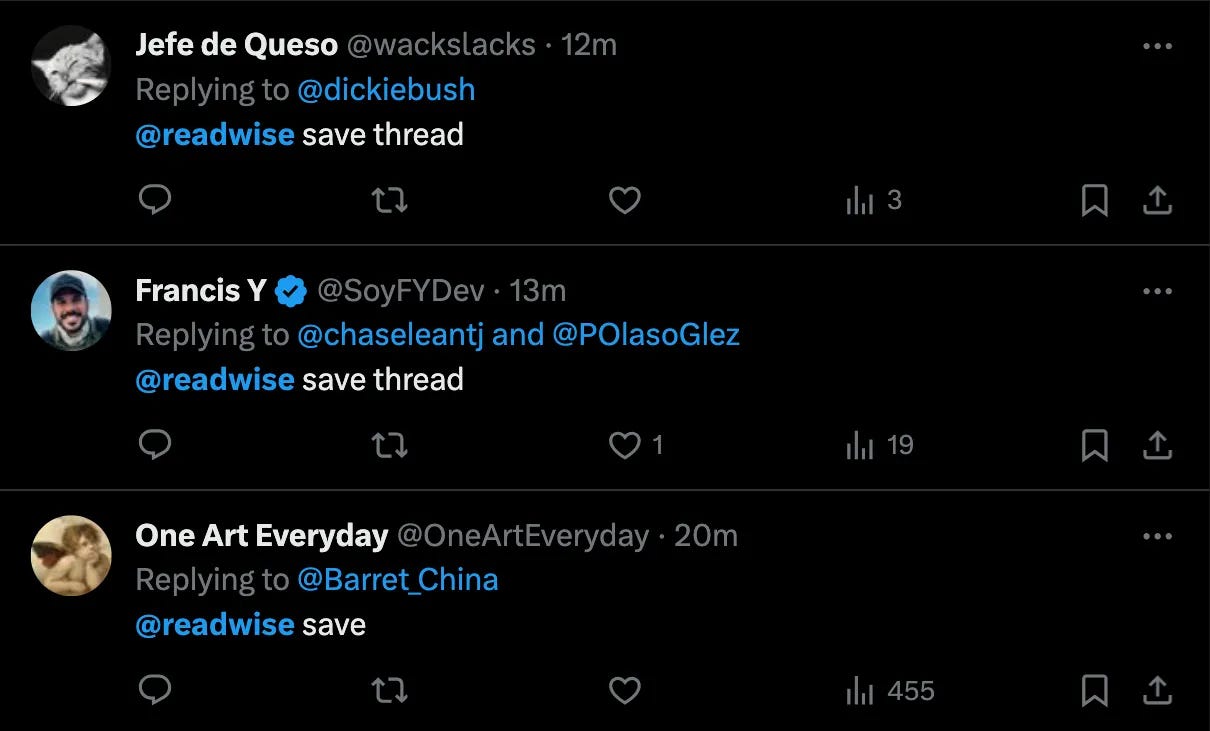This screenshot has height=731, width=1210.
Task: Open the @POlasoGlez mention link
Action: click(x=646, y=335)
